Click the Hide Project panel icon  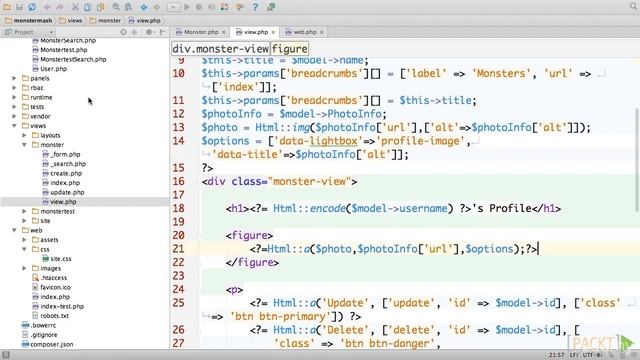click(162, 32)
